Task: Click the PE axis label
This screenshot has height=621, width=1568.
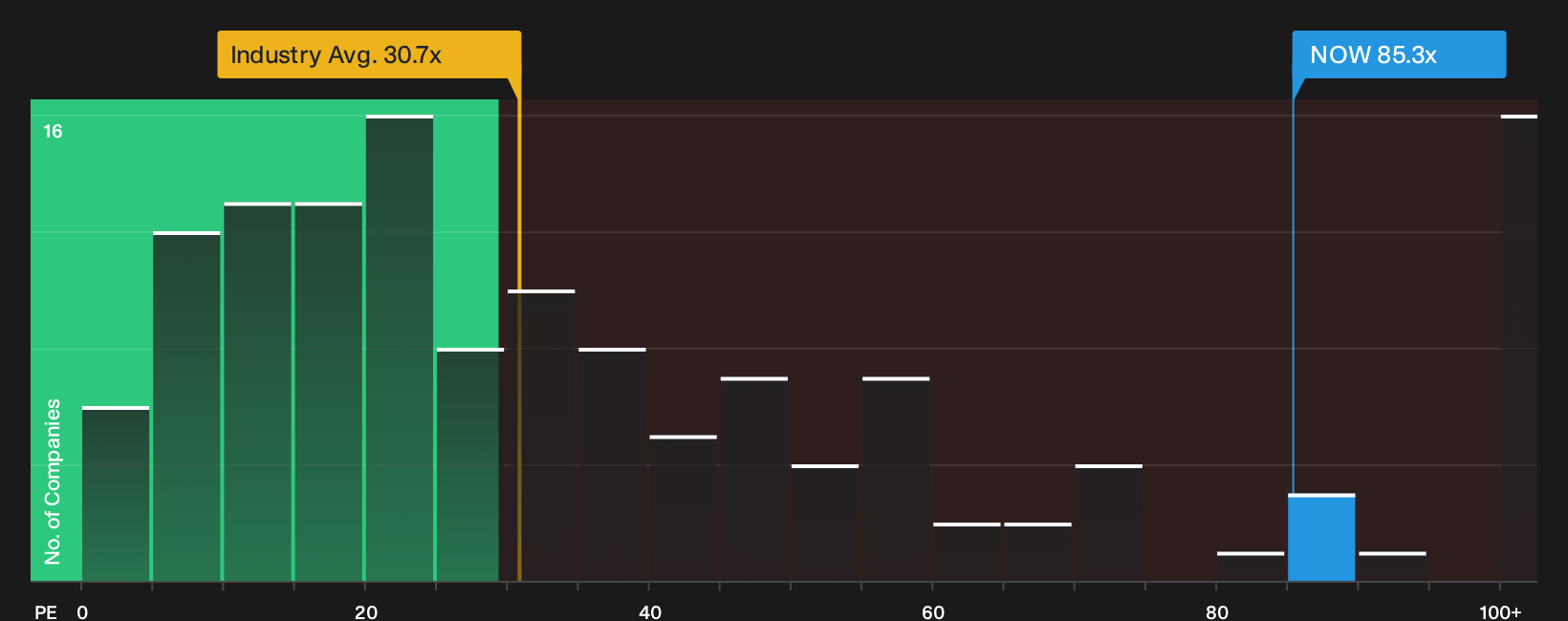Action: (46, 612)
